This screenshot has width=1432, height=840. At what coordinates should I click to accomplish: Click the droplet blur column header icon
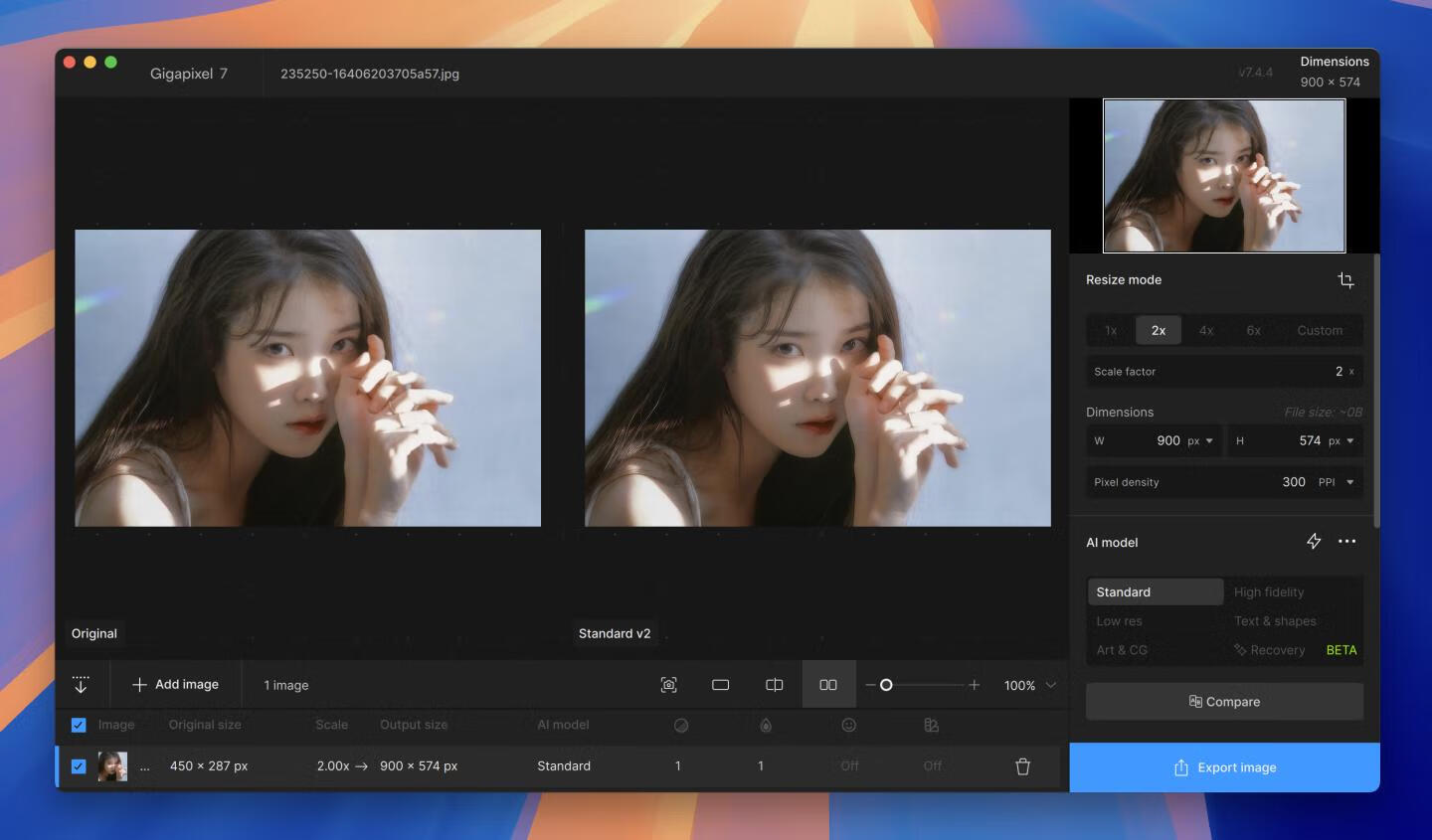766,725
